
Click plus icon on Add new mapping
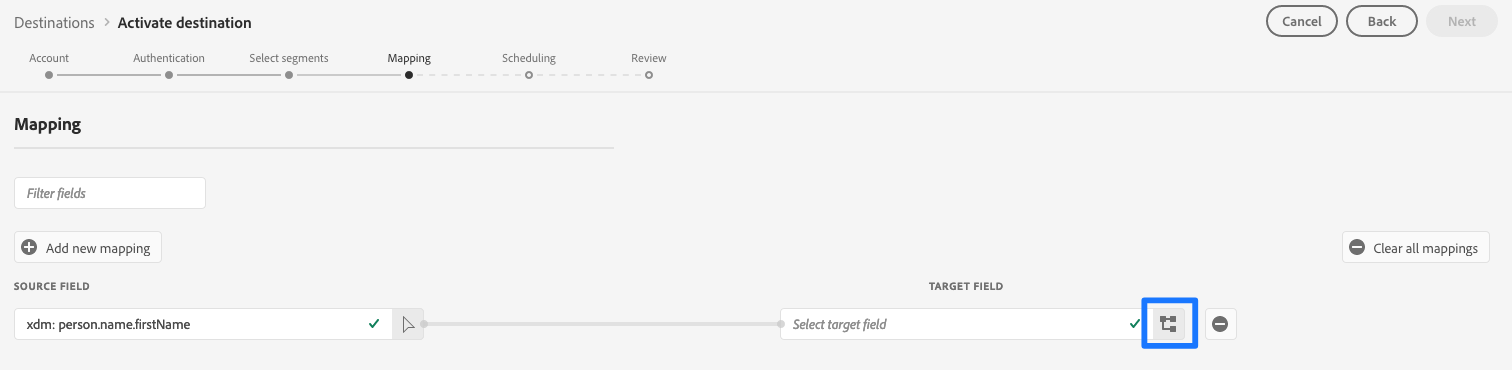pyautogui.click(x=30, y=248)
